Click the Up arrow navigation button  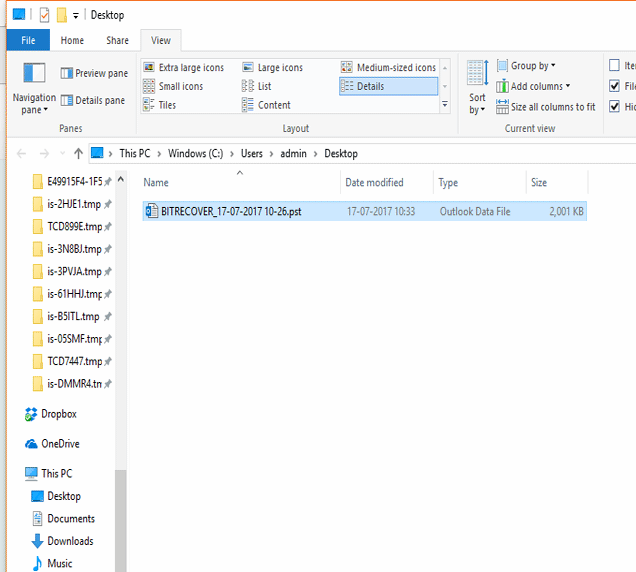pos(78,153)
